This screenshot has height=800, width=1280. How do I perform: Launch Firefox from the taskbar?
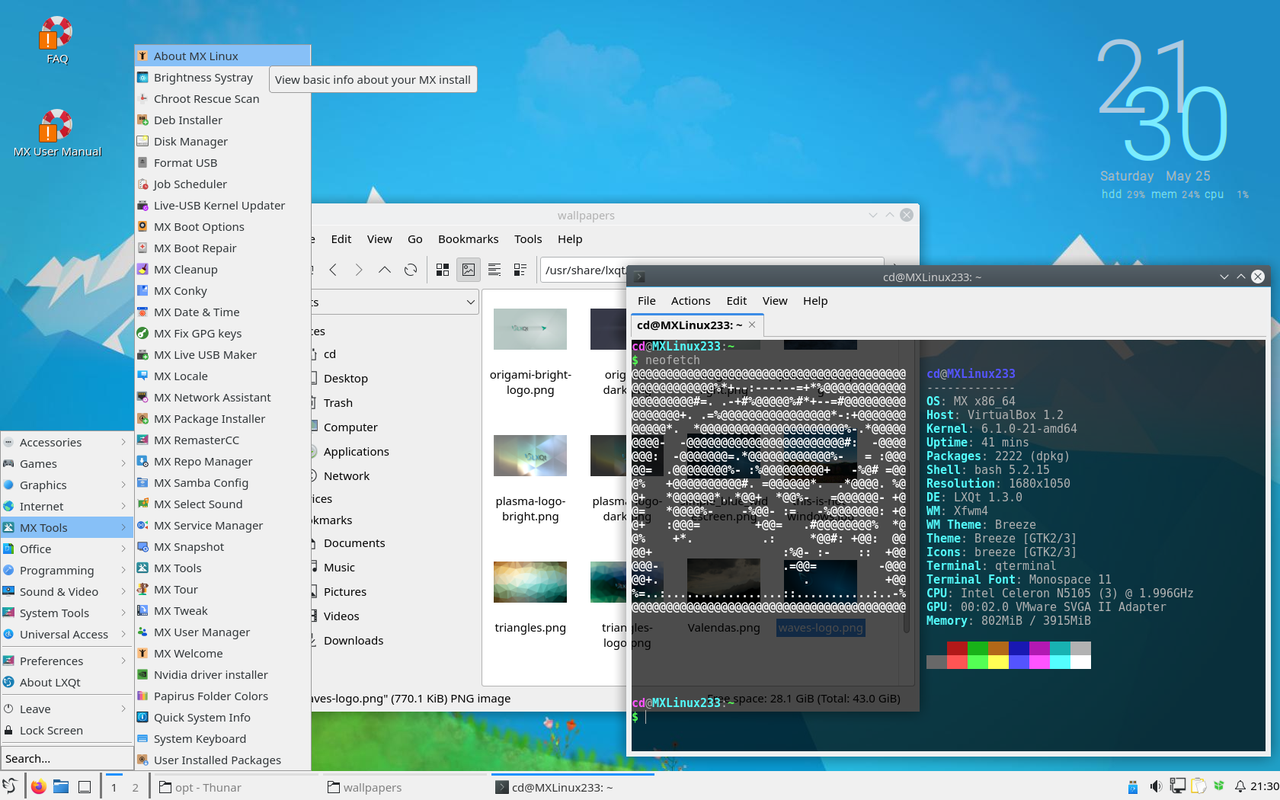tap(38, 787)
